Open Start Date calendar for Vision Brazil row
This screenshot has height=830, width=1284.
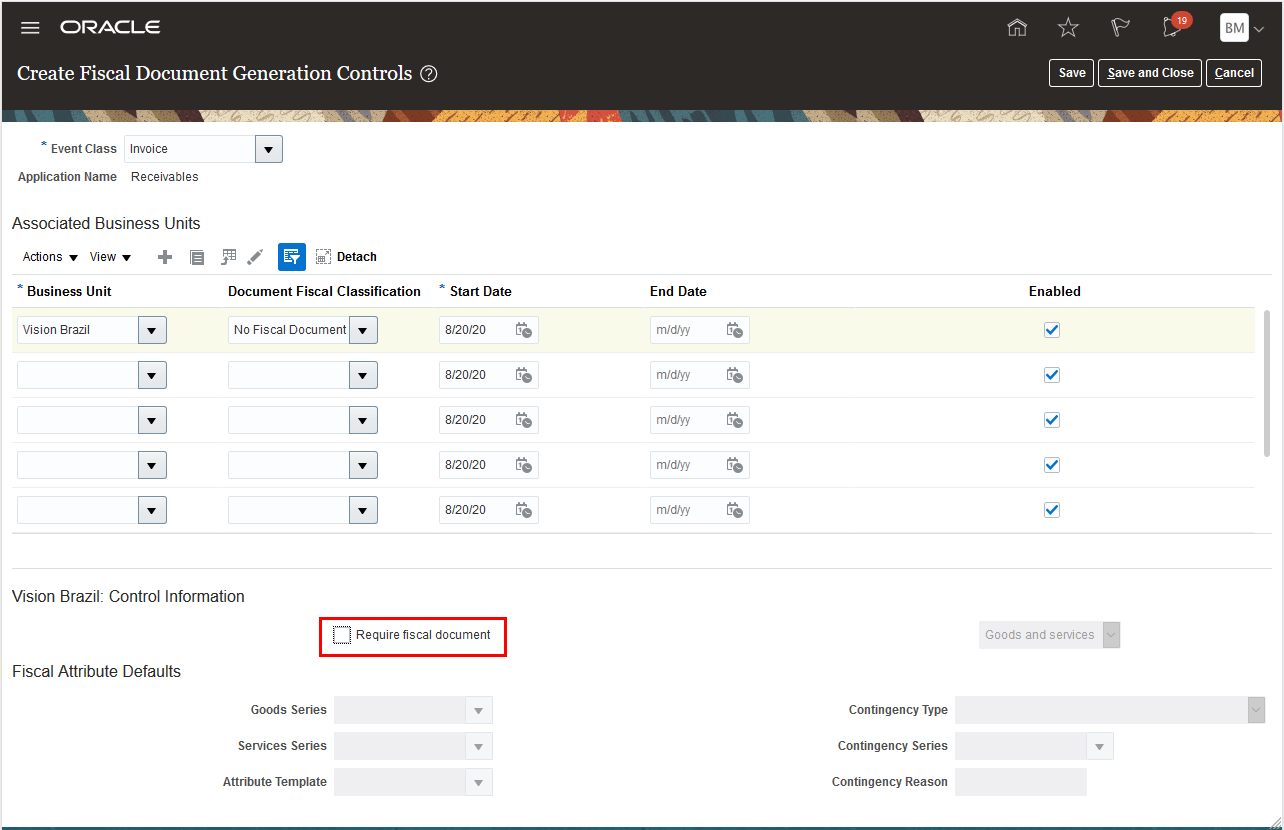tap(524, 330)
